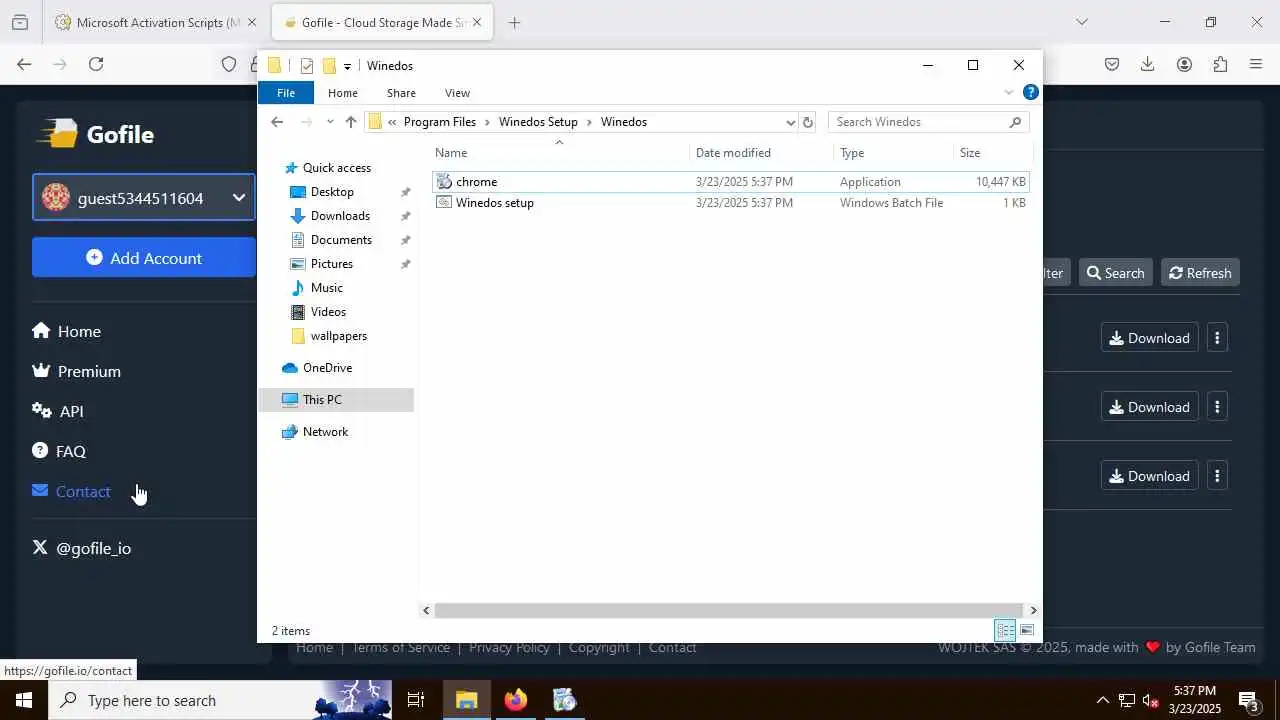
Task: Click the Gofile Search button
Action: (x=1115, y=273)
